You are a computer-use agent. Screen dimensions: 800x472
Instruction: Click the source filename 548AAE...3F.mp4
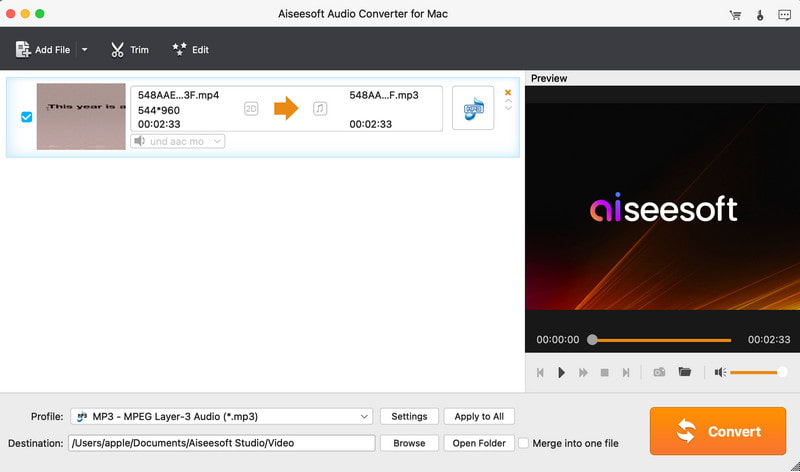point(178,95)
